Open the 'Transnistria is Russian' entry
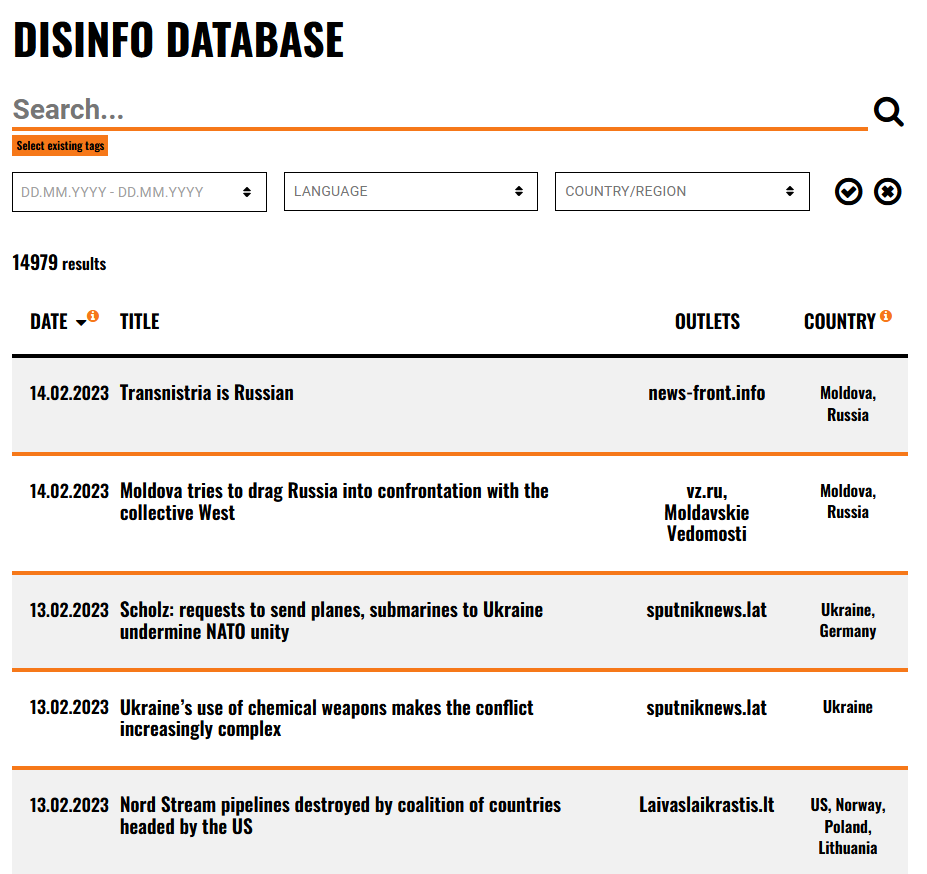Viewport: 927px width, 874px height. point(206,393)
